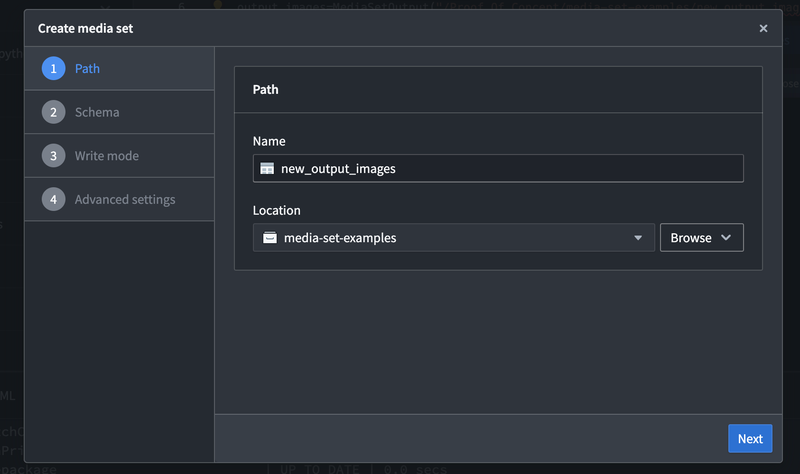
Task: Close the Create media set dialog
Action: [763, 29]
